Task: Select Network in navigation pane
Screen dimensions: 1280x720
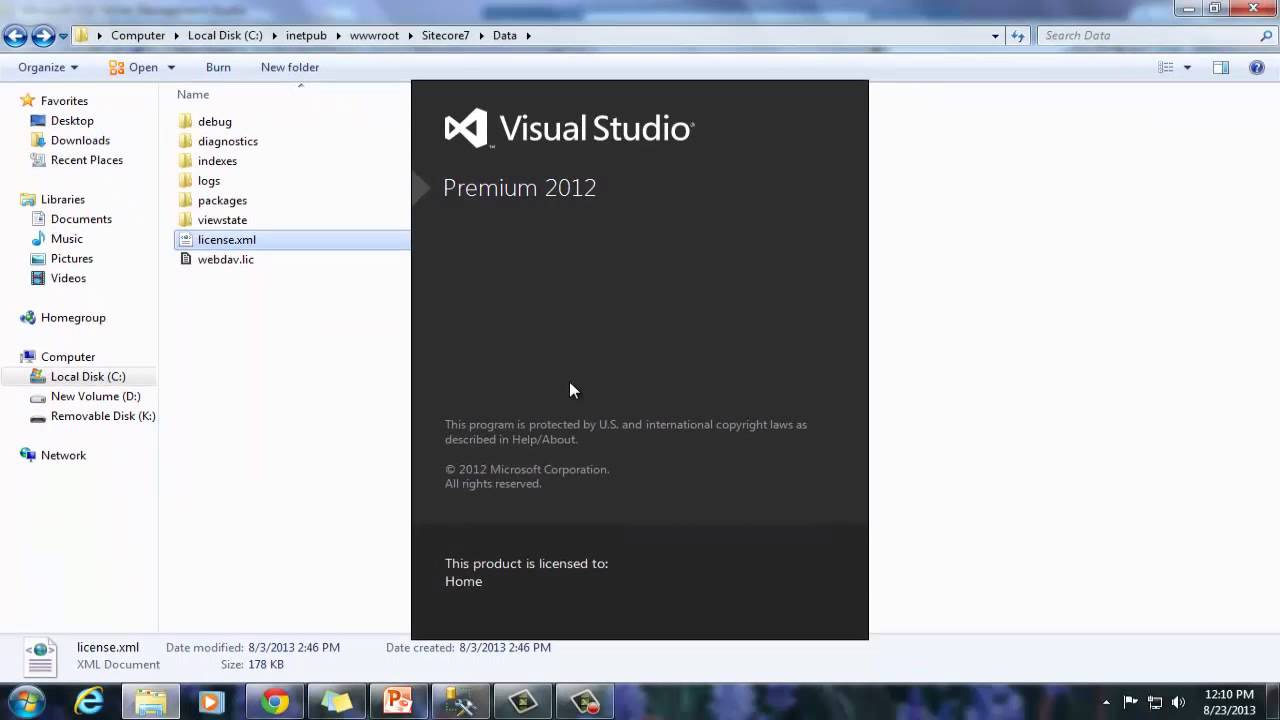Action: pos(63,455)
